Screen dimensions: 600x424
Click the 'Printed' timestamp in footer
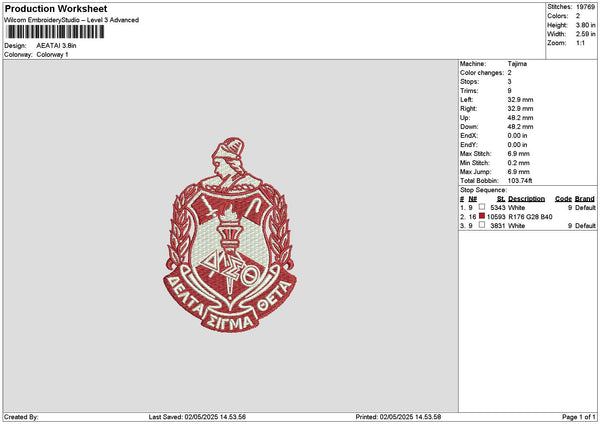[398, 417]
